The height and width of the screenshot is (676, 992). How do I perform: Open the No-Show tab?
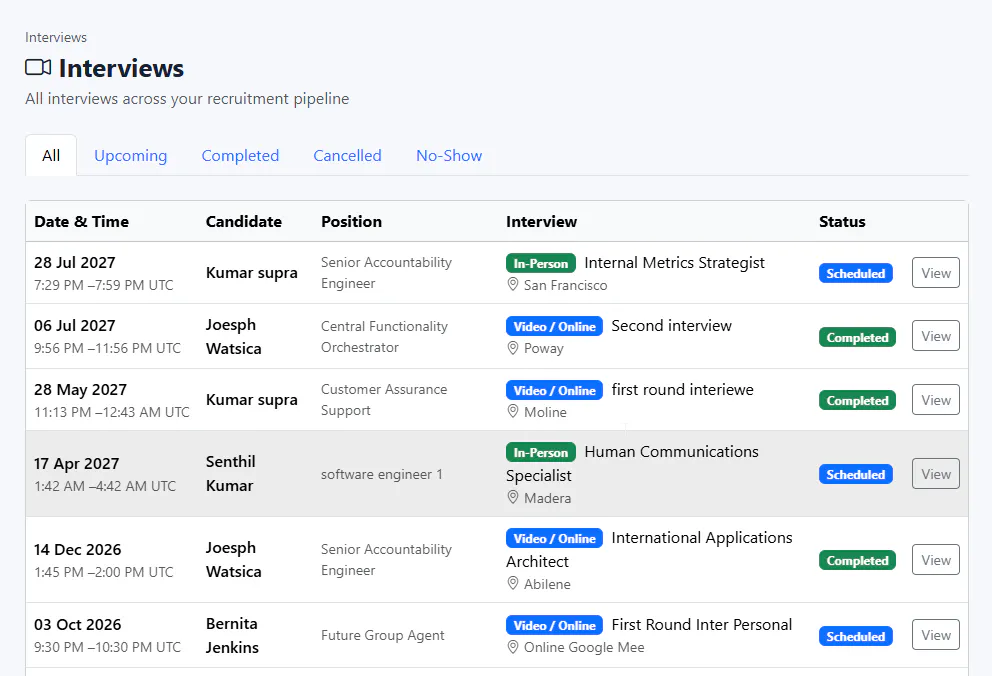tap(449, 156)
